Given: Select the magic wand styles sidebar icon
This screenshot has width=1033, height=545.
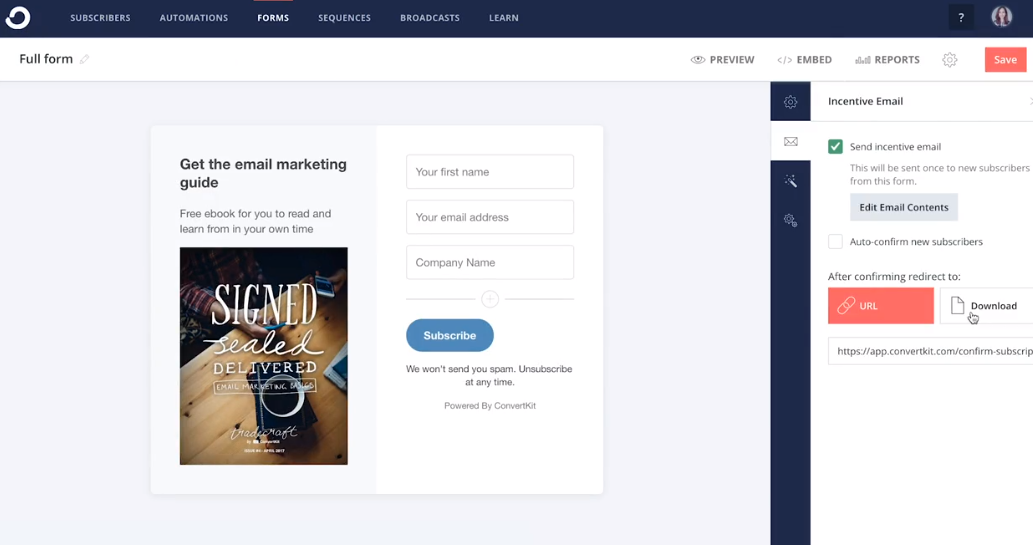Looking at the screenshot, I should point(791,181).
